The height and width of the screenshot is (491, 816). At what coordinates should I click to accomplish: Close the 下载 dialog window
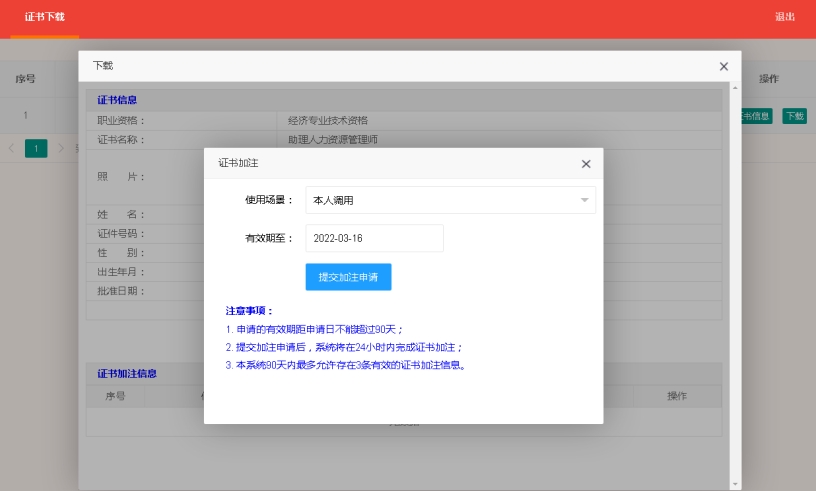pos(724,66)
